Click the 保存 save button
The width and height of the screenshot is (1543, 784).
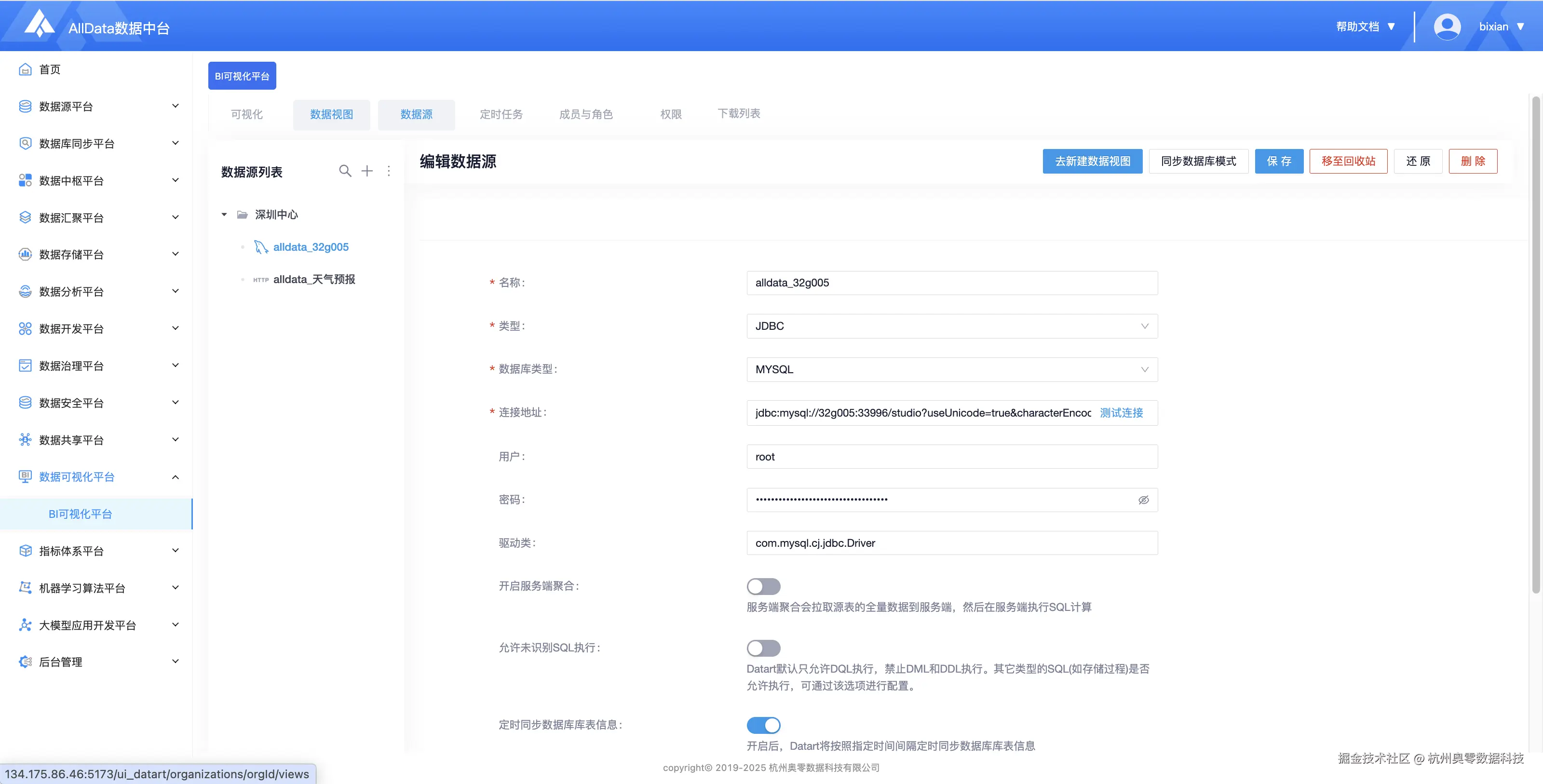tap(1279, 161)
